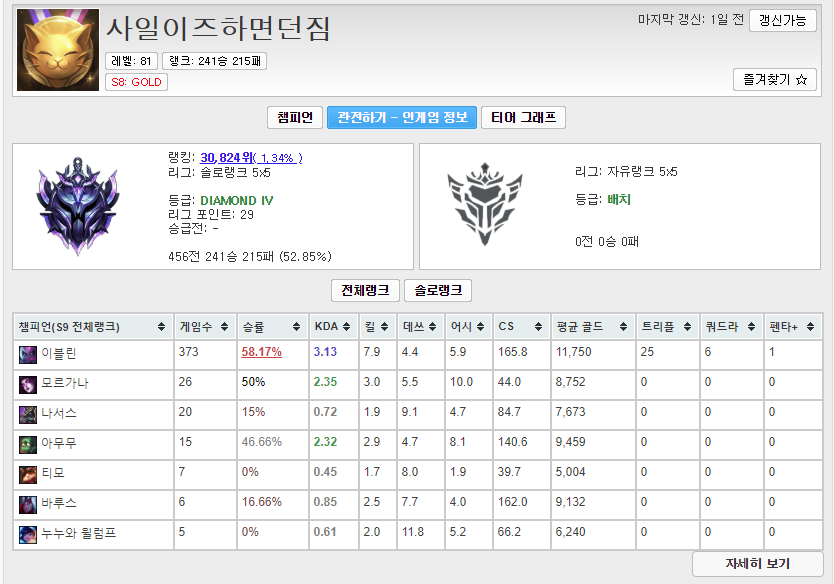Open the 30,824위 ranking link
Image resolution: width=834 pixels, height=584 pixels.
pos(225,157)
